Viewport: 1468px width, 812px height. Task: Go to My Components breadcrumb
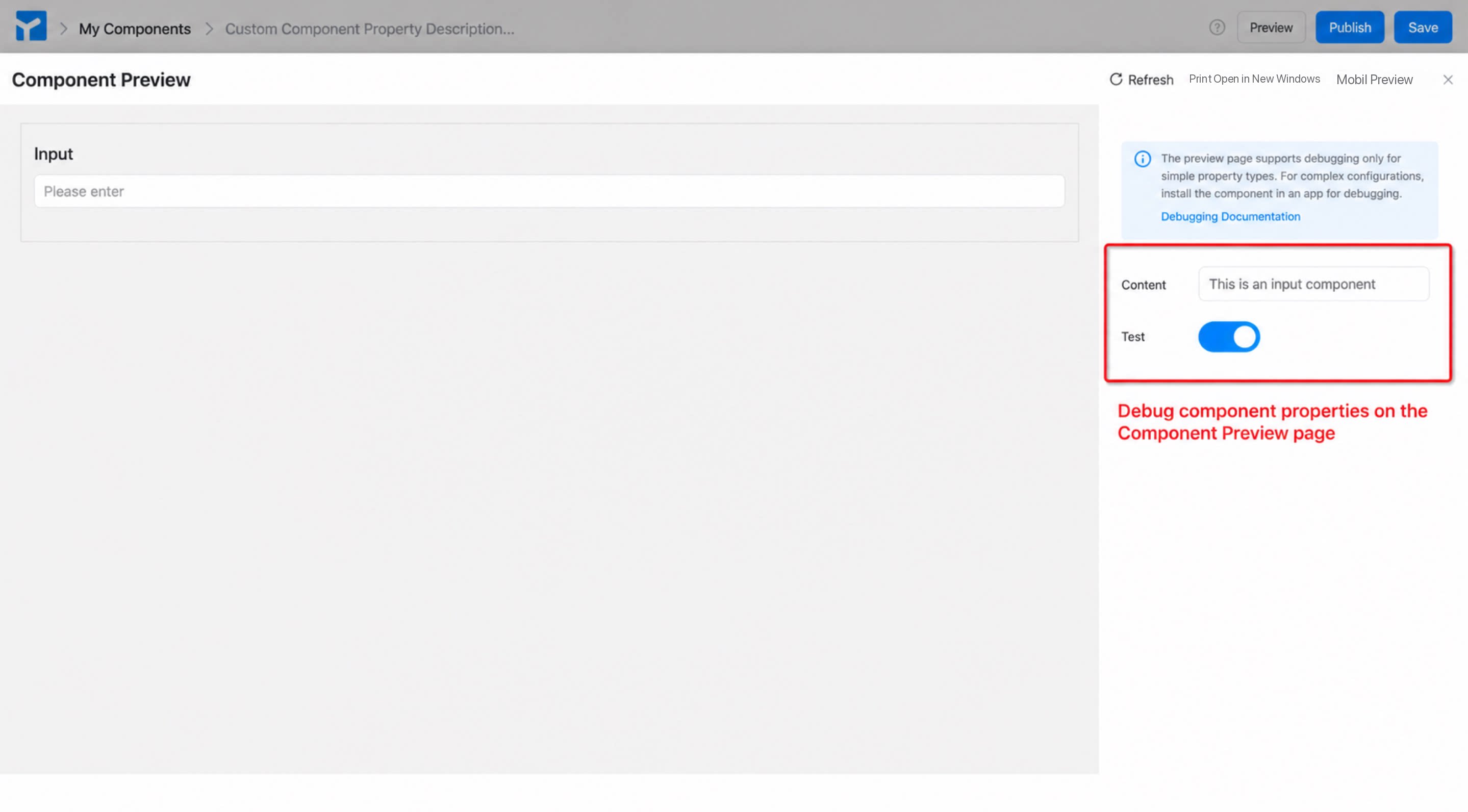(135, 29)
